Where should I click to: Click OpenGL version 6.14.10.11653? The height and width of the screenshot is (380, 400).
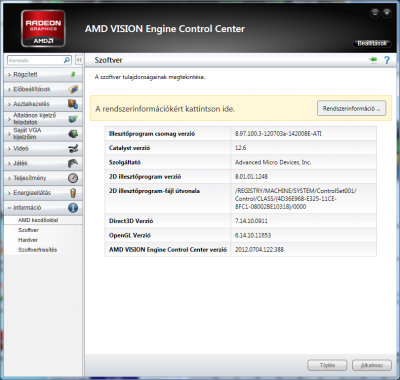[253, 235]
